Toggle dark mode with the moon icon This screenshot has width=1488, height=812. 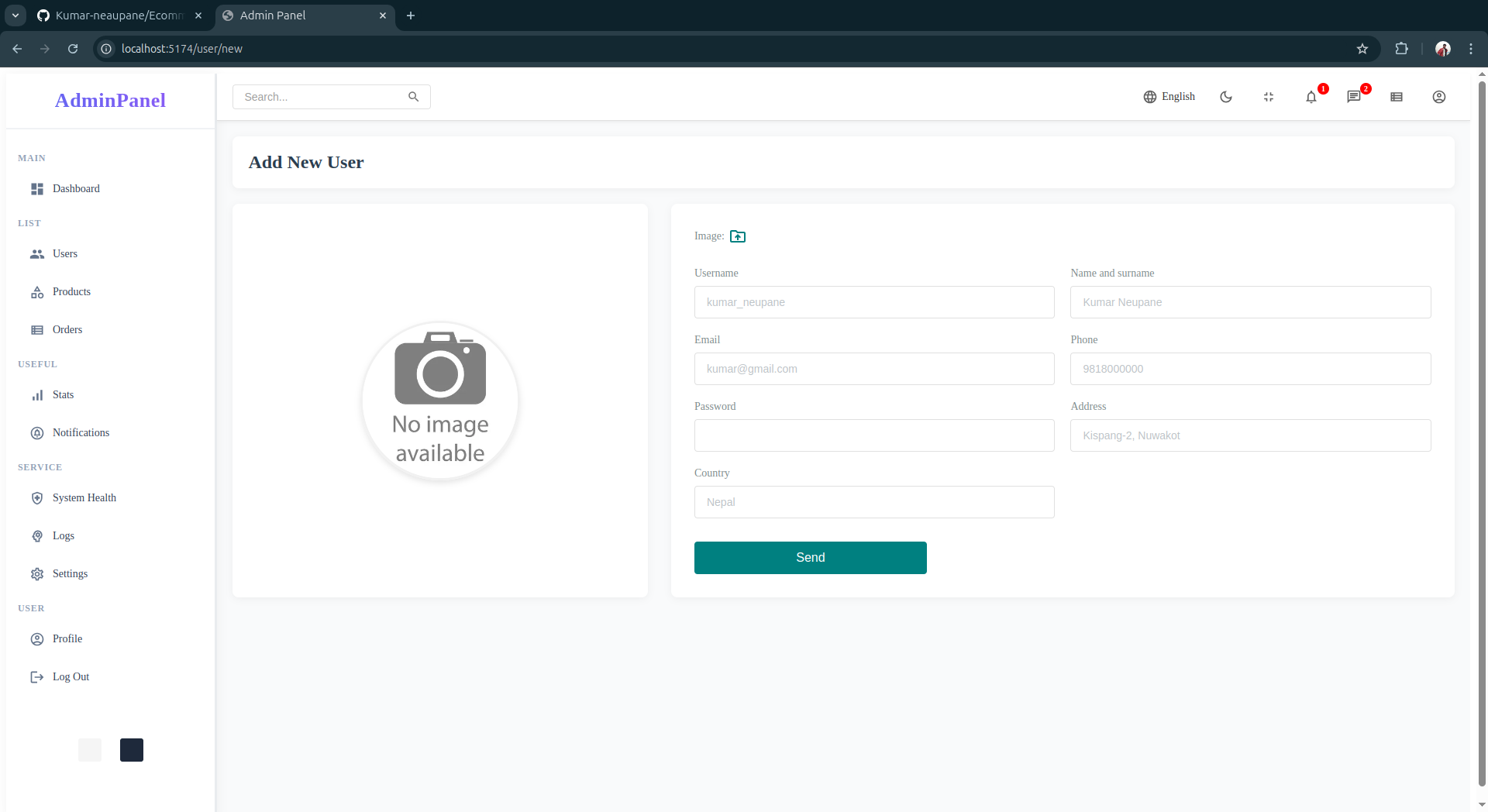tap(1225, 97)
